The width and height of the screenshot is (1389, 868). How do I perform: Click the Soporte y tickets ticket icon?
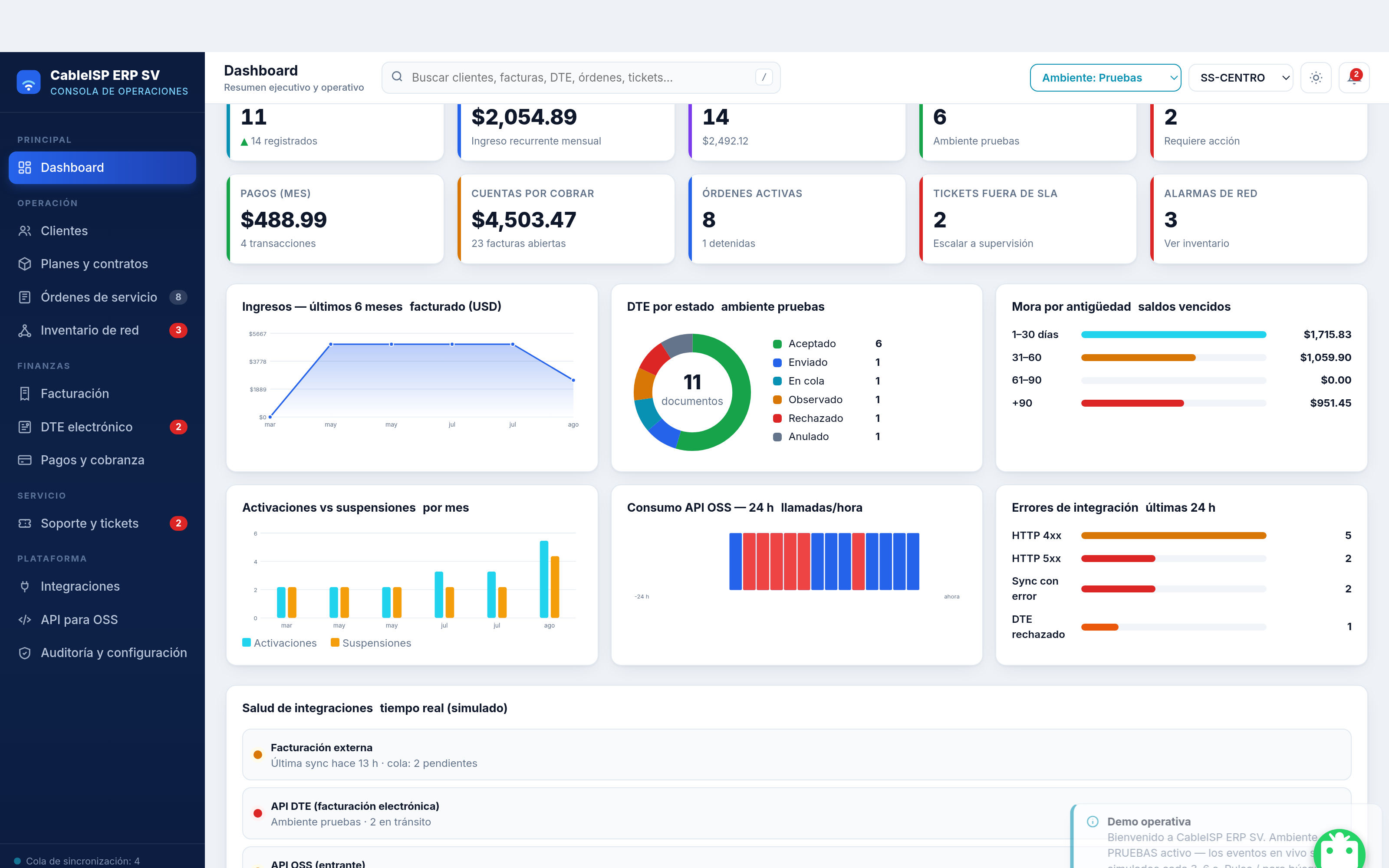click(25, 523)
